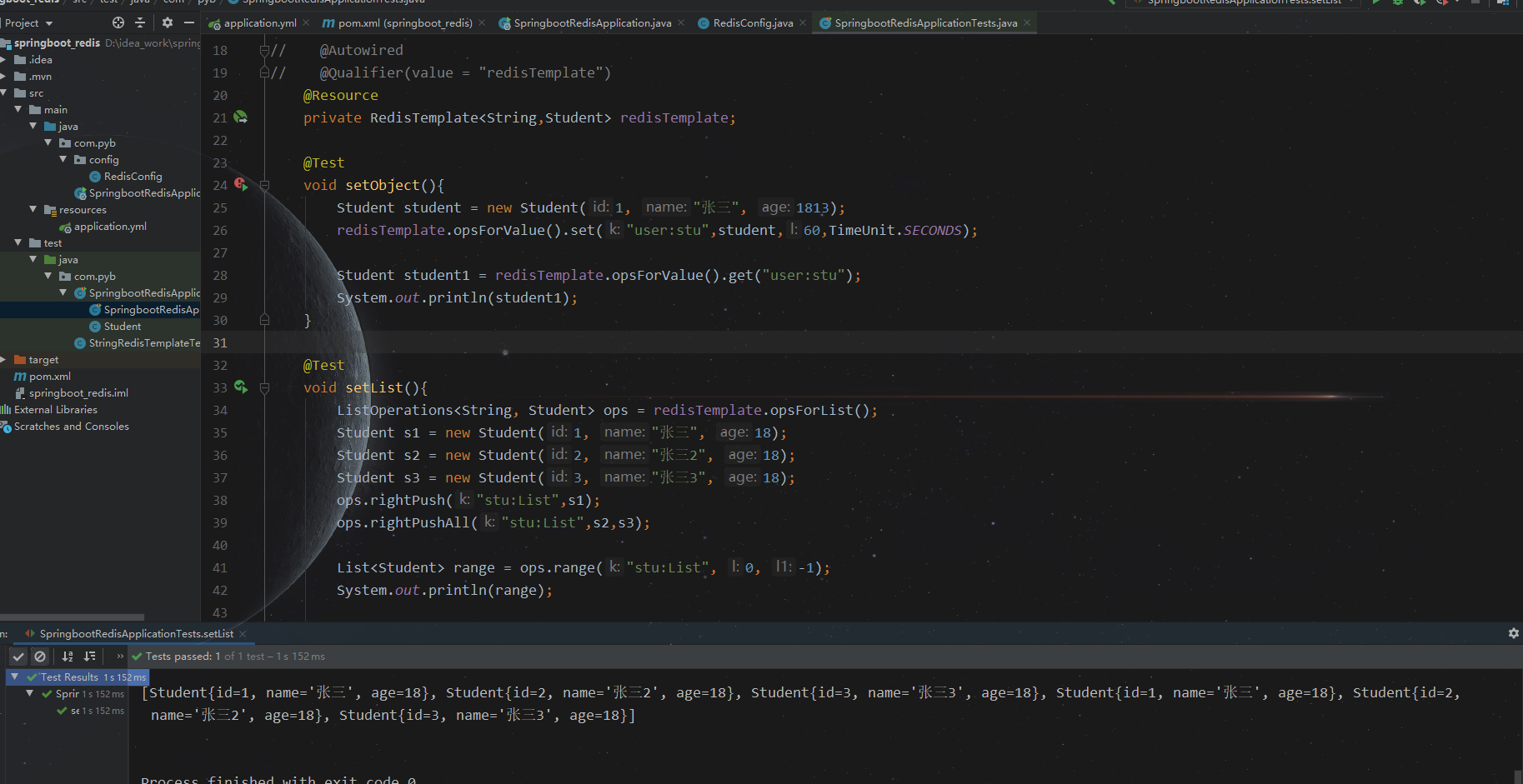Click run test gutter icon on line 24

241,184
